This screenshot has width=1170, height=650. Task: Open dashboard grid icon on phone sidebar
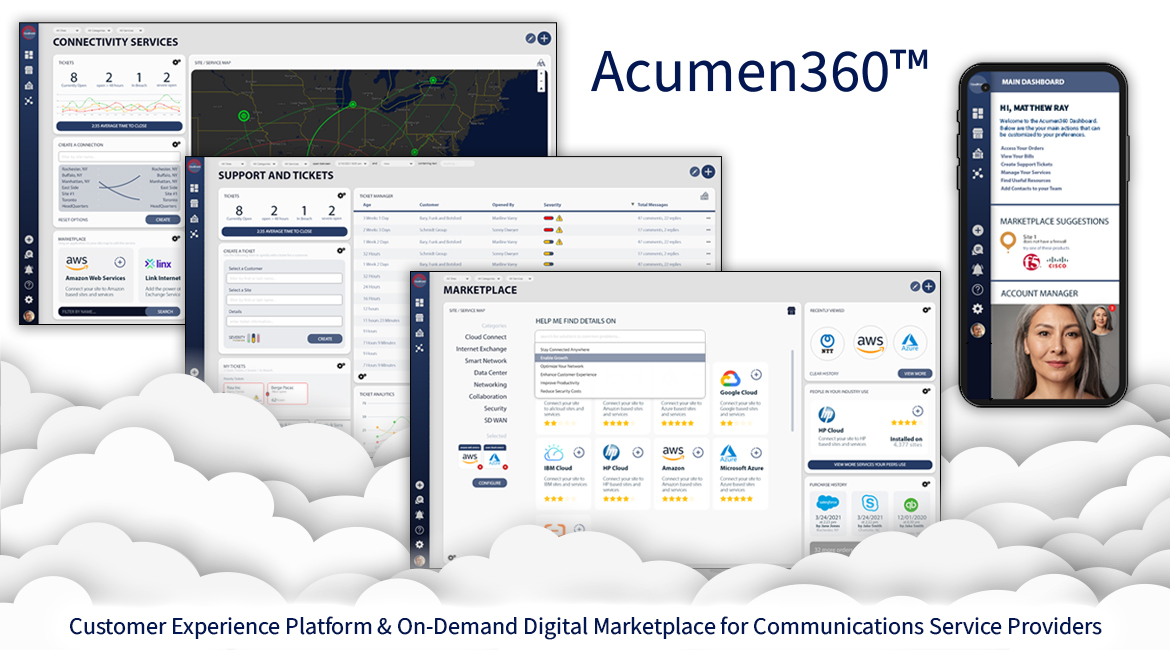(x=977, y=113)
